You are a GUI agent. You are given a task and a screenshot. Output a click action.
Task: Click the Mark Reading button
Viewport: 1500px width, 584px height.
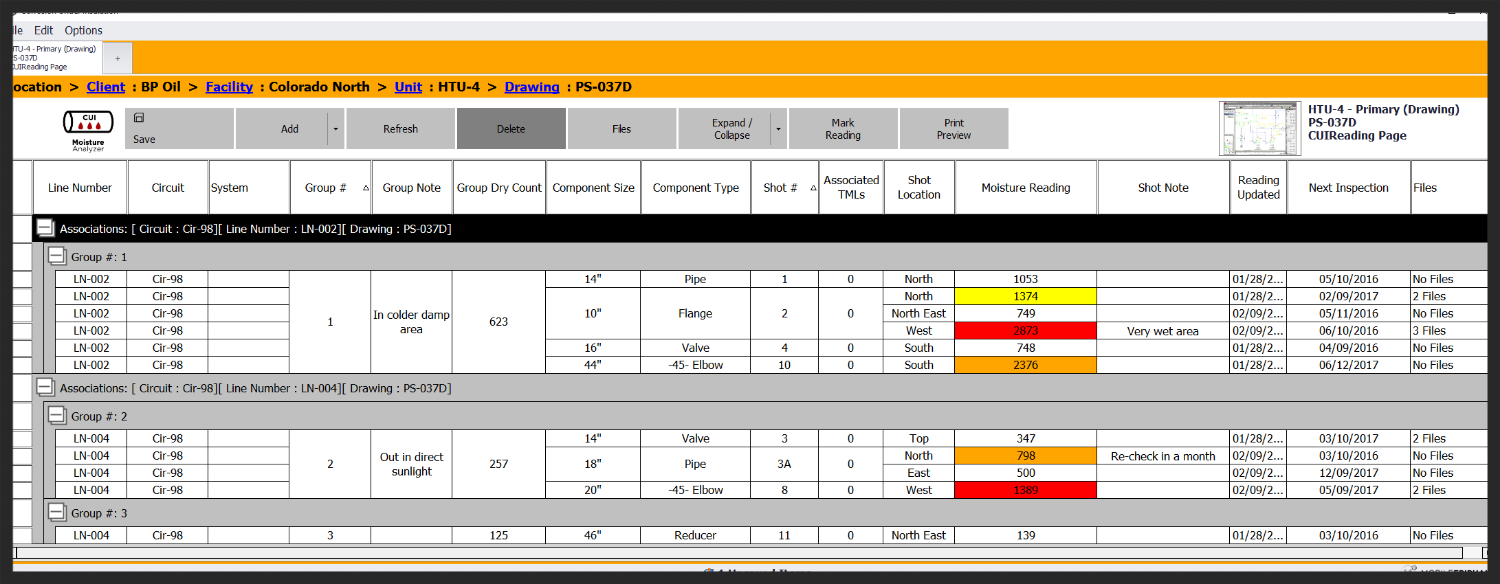click(x=843, y=129)
